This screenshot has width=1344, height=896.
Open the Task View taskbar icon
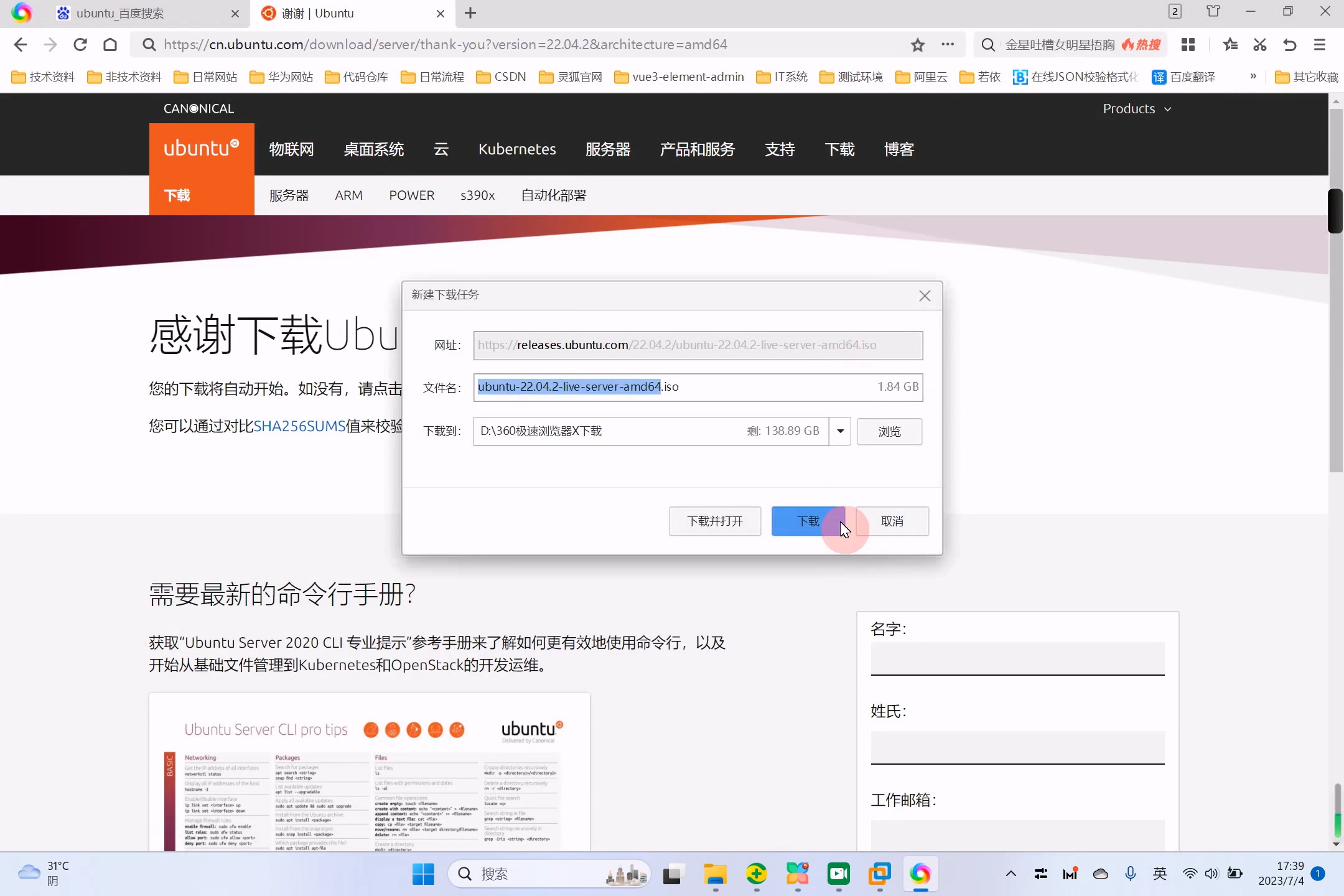click(674, 874)
